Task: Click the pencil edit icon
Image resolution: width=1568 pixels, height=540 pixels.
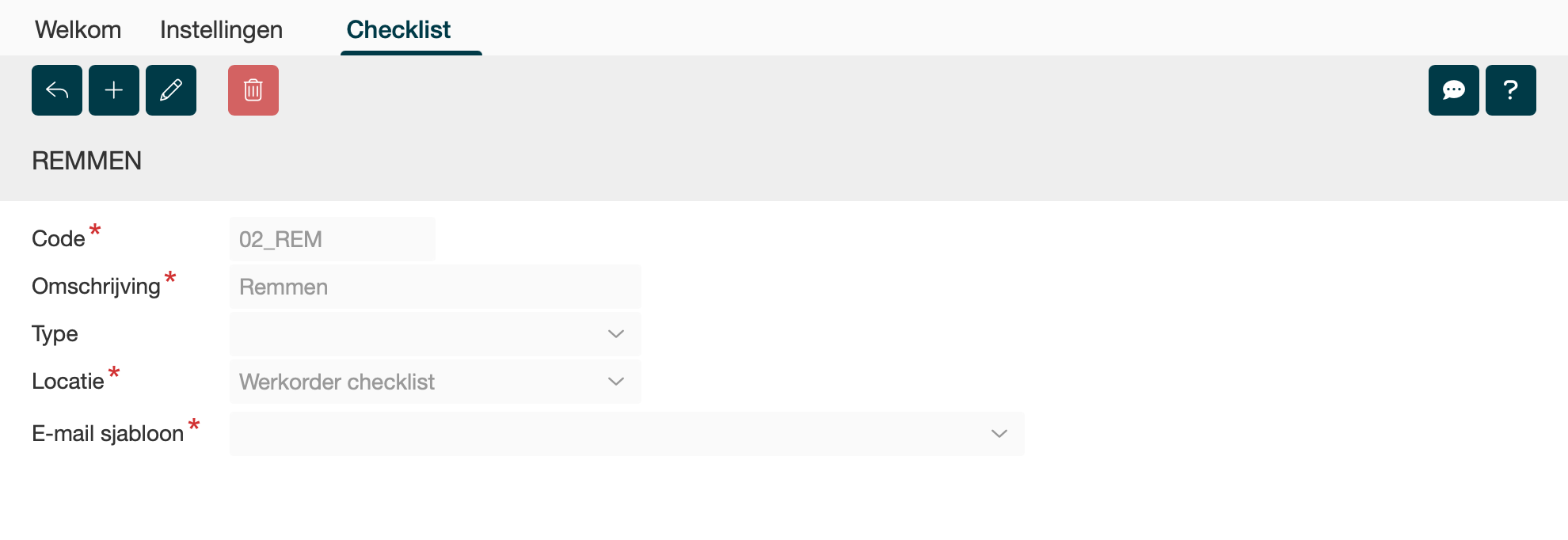Action: coord(171,90)
